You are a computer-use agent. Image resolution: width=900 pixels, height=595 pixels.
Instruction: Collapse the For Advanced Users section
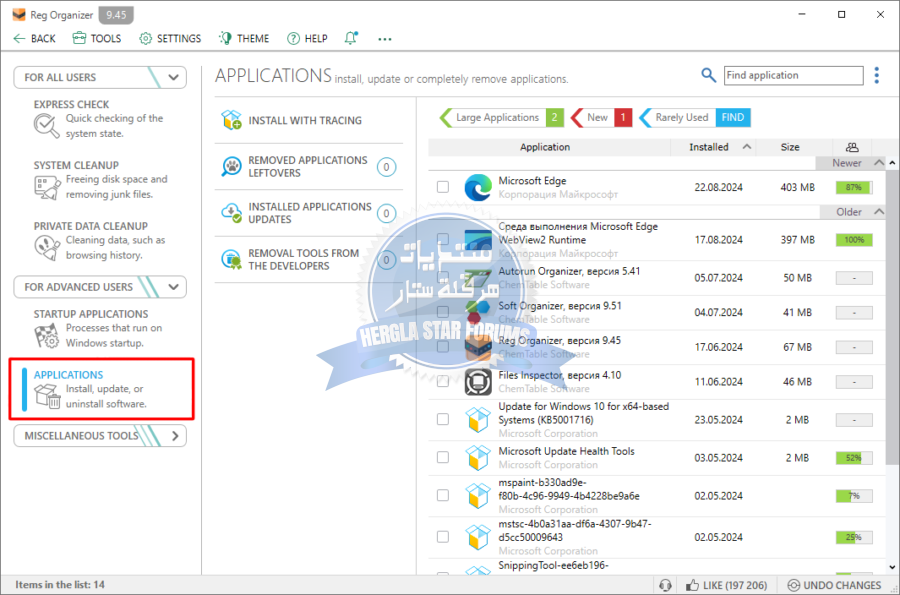pyautogui.click(x=174, y=287)
